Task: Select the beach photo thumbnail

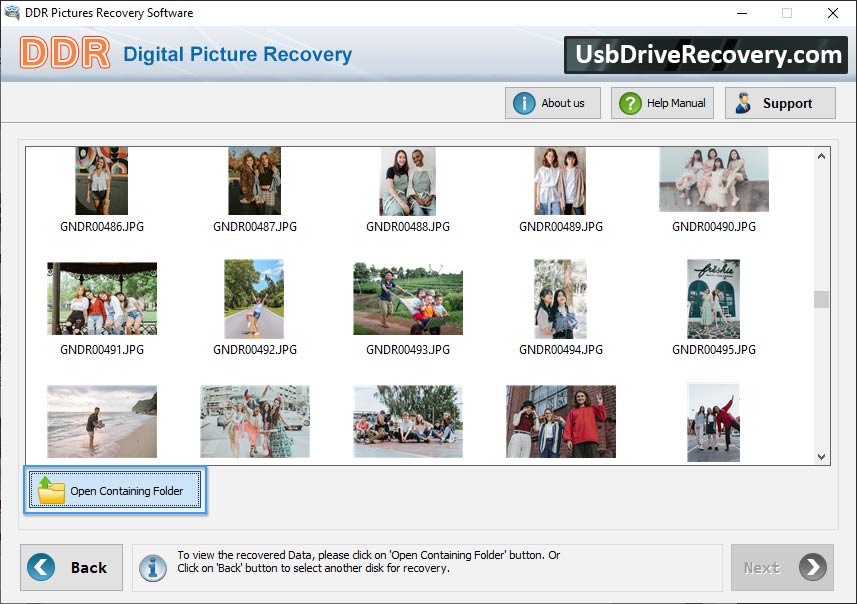Action: 102,421
